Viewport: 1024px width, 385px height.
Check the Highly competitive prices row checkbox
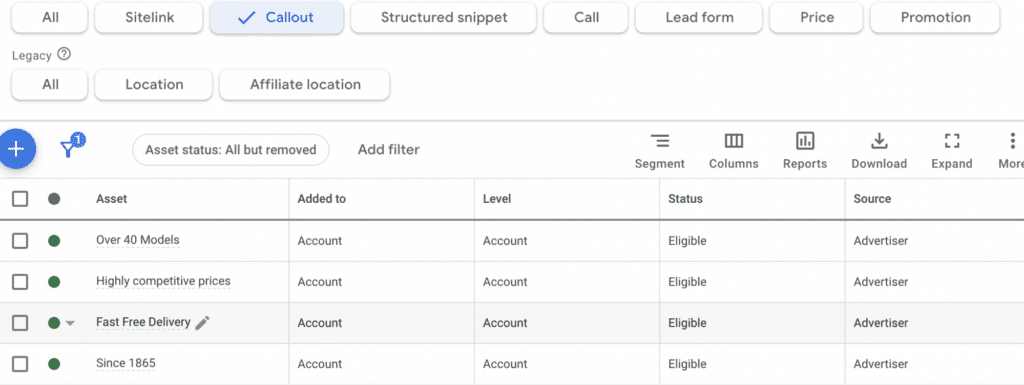20,282
